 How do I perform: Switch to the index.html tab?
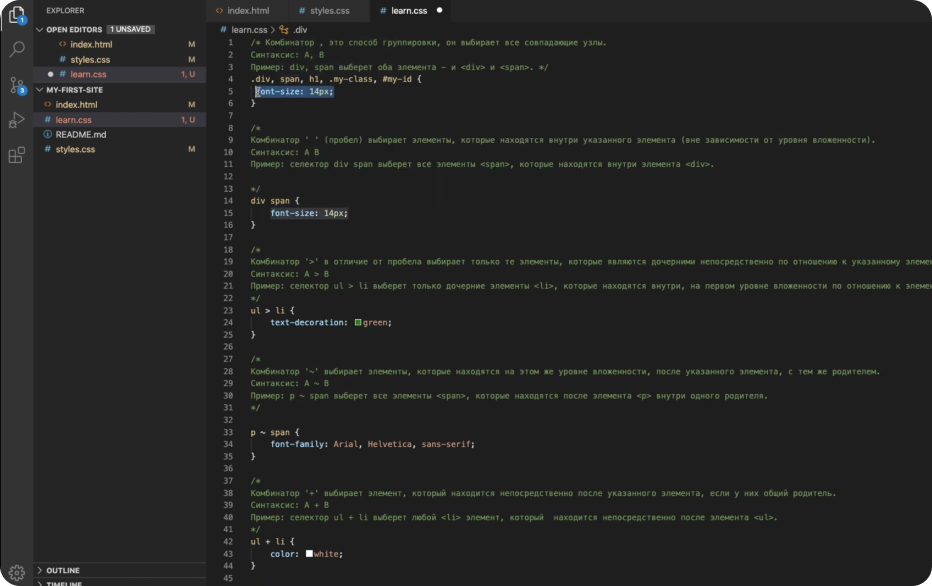click(248, 11)
